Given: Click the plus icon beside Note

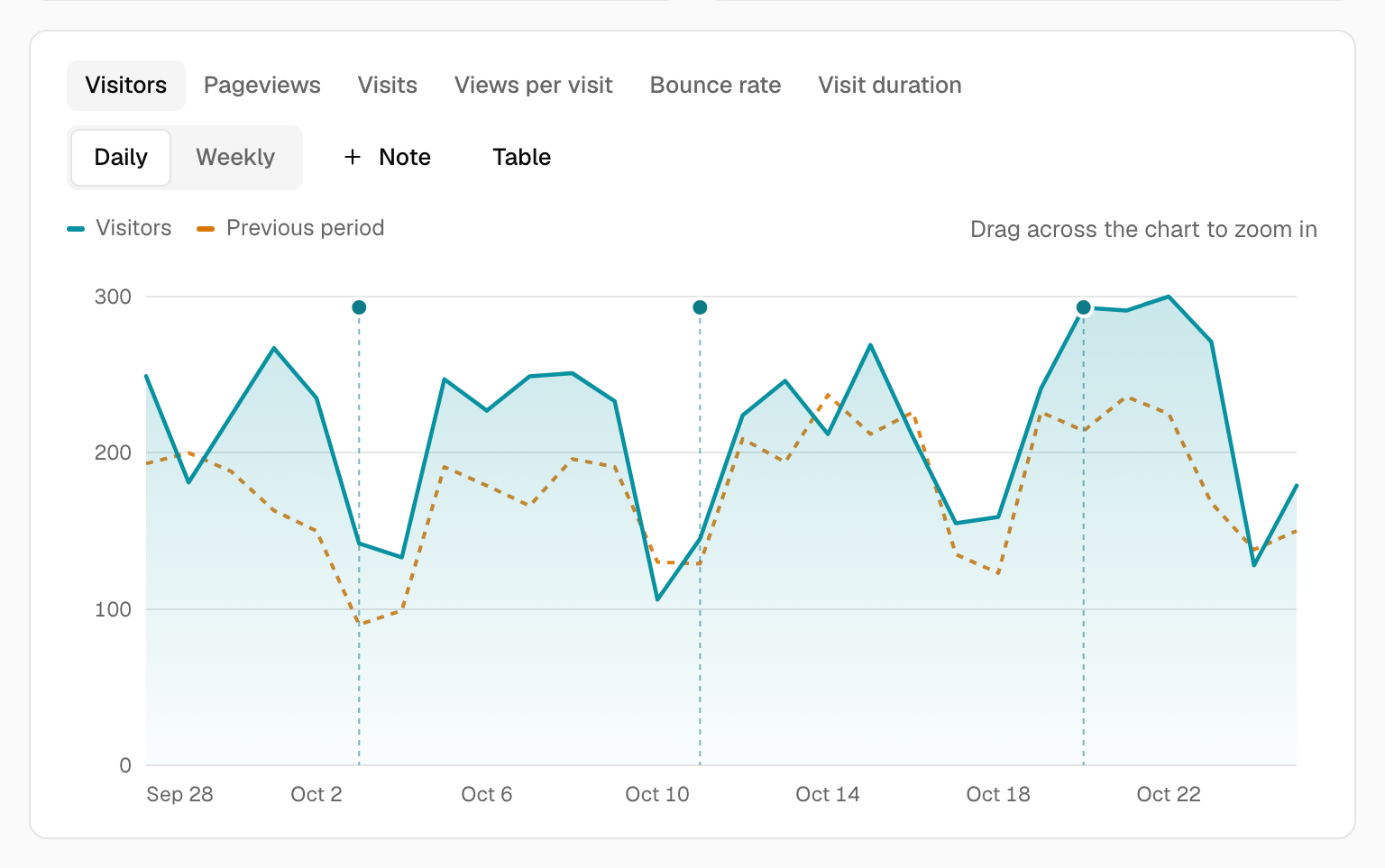Looking at the screenshot, I should click(353, 158).
